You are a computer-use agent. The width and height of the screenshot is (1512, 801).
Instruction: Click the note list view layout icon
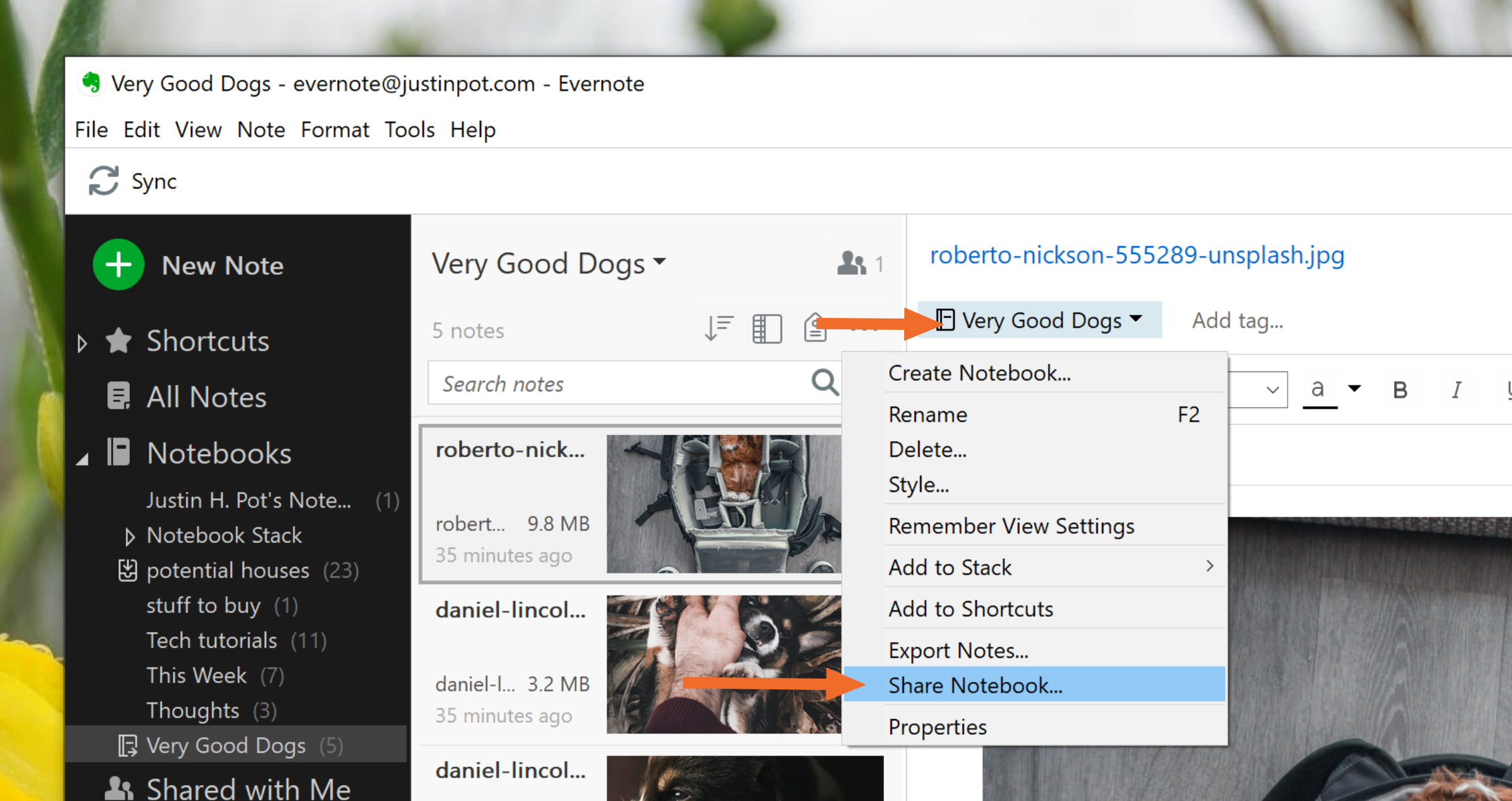[x=767, y=329]
